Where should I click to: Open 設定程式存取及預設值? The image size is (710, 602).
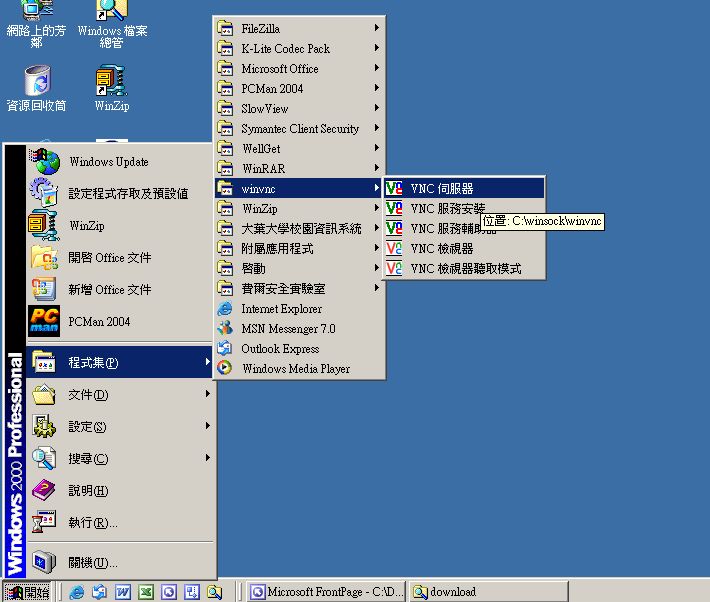pyautogui.click(x=120, y=193)
